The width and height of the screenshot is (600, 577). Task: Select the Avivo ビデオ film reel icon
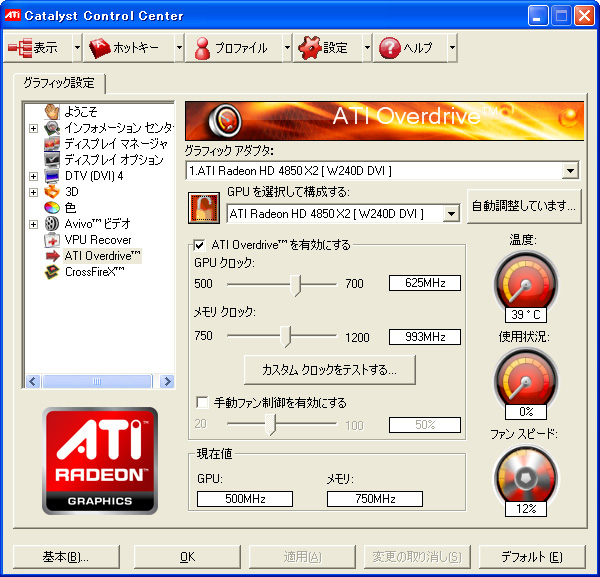point(52,223)
